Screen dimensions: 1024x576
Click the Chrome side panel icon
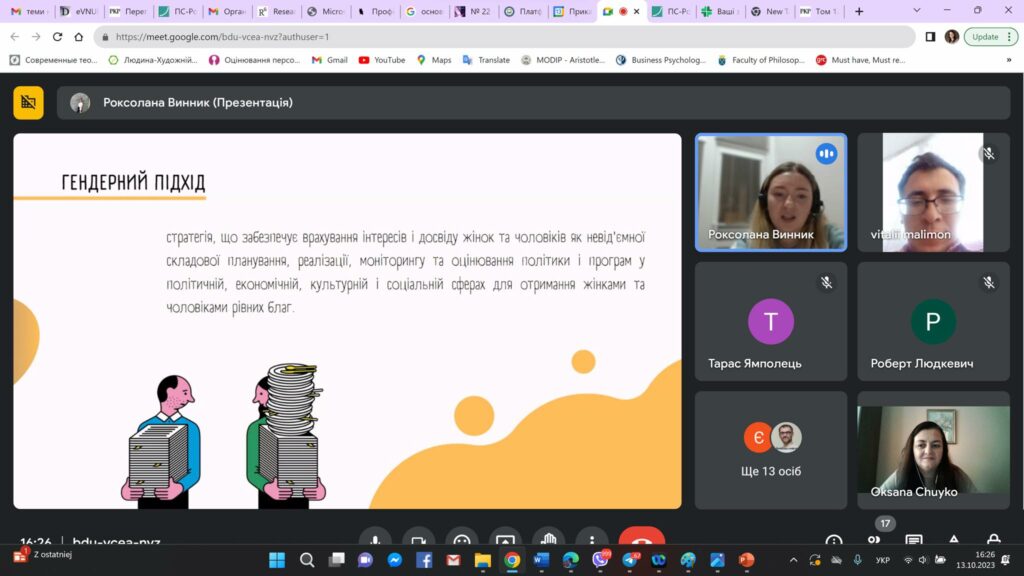[x=930, y=36]
